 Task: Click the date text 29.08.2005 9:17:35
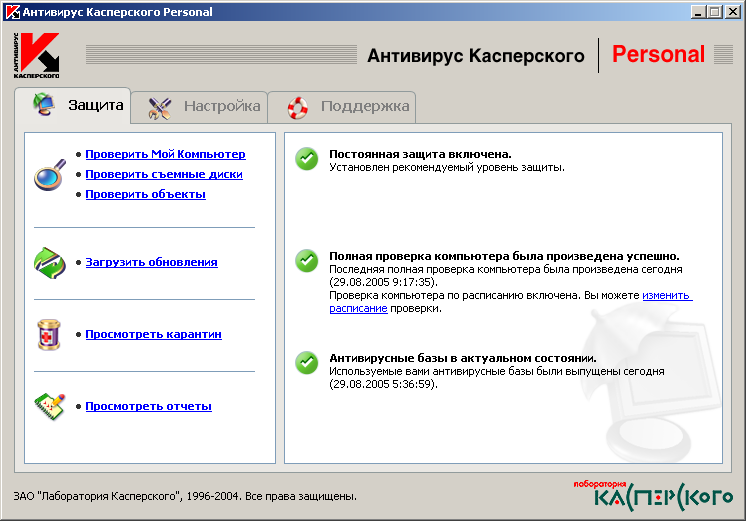382,282
